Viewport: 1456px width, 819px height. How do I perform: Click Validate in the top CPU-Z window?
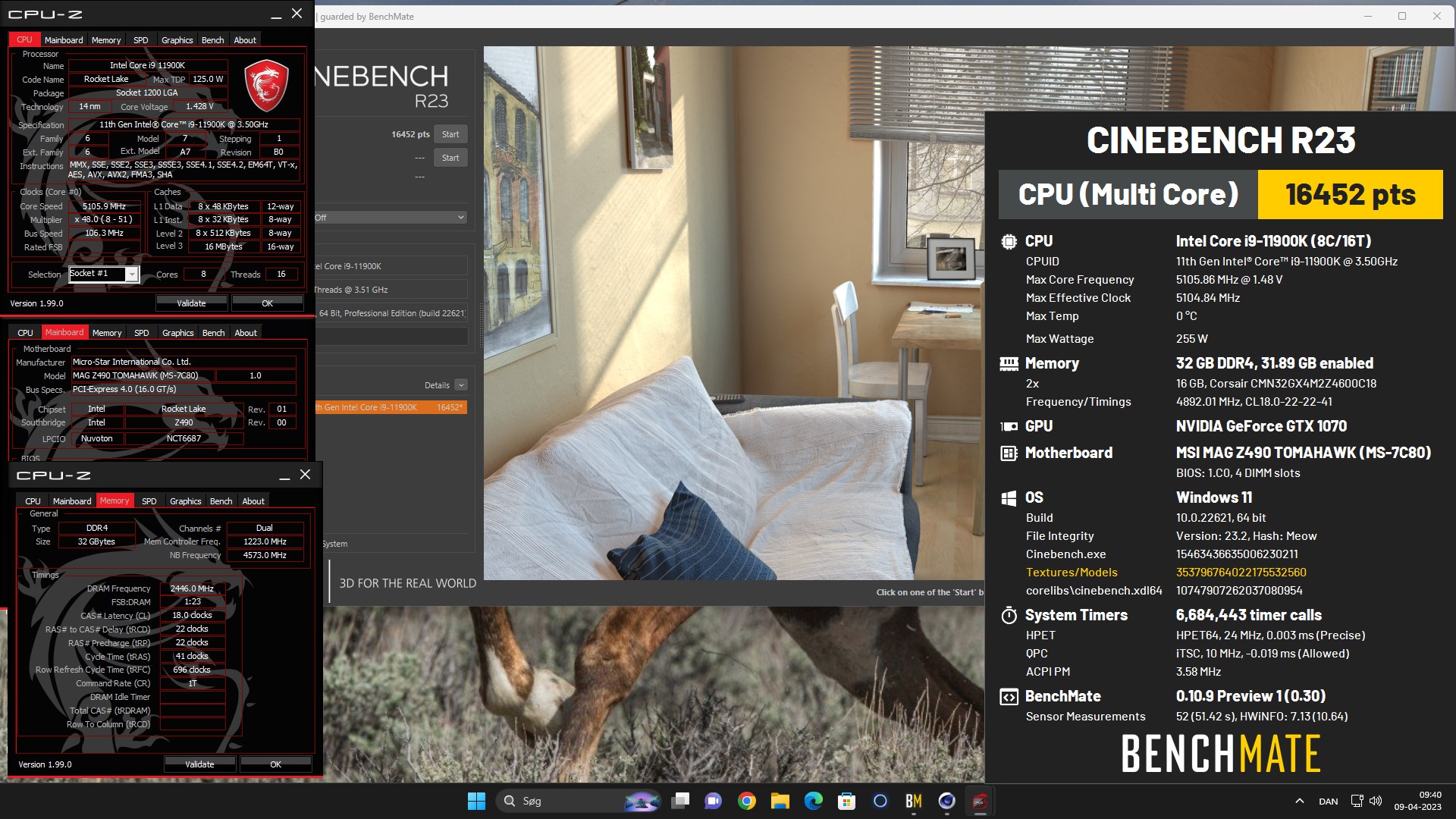coord(191,303)
